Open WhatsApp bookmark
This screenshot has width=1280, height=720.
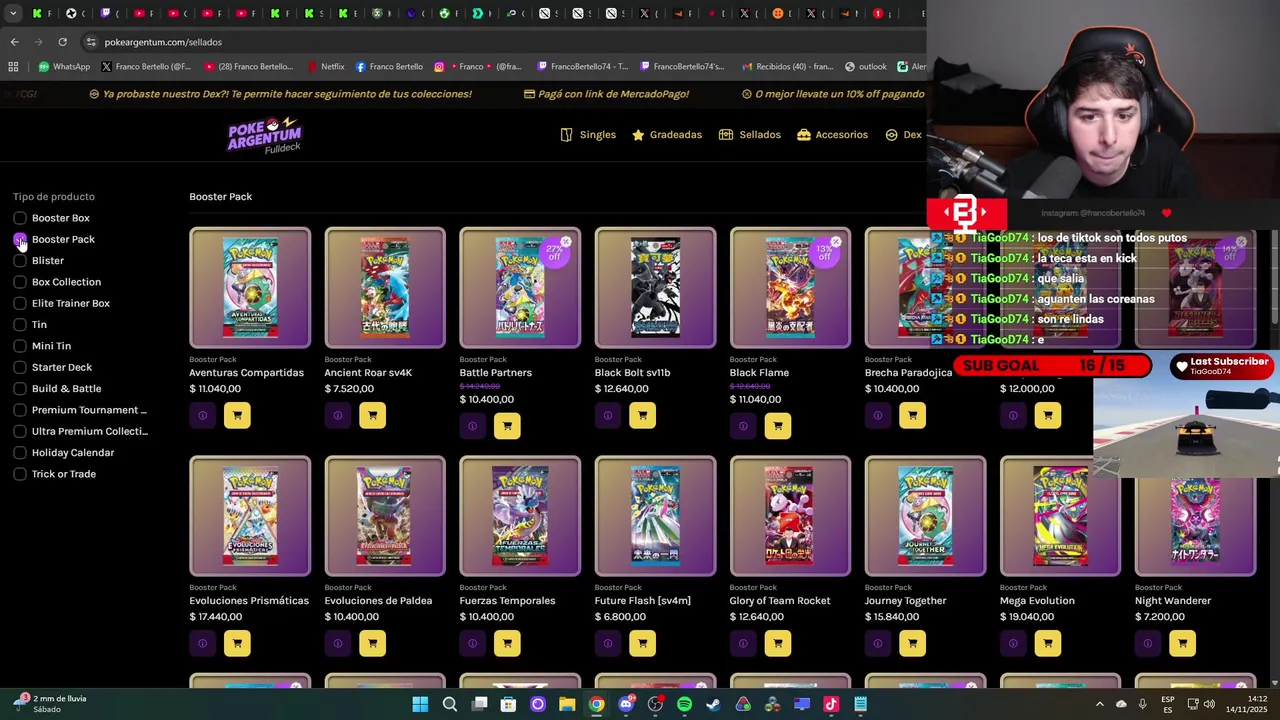click(x=64, y=67)
